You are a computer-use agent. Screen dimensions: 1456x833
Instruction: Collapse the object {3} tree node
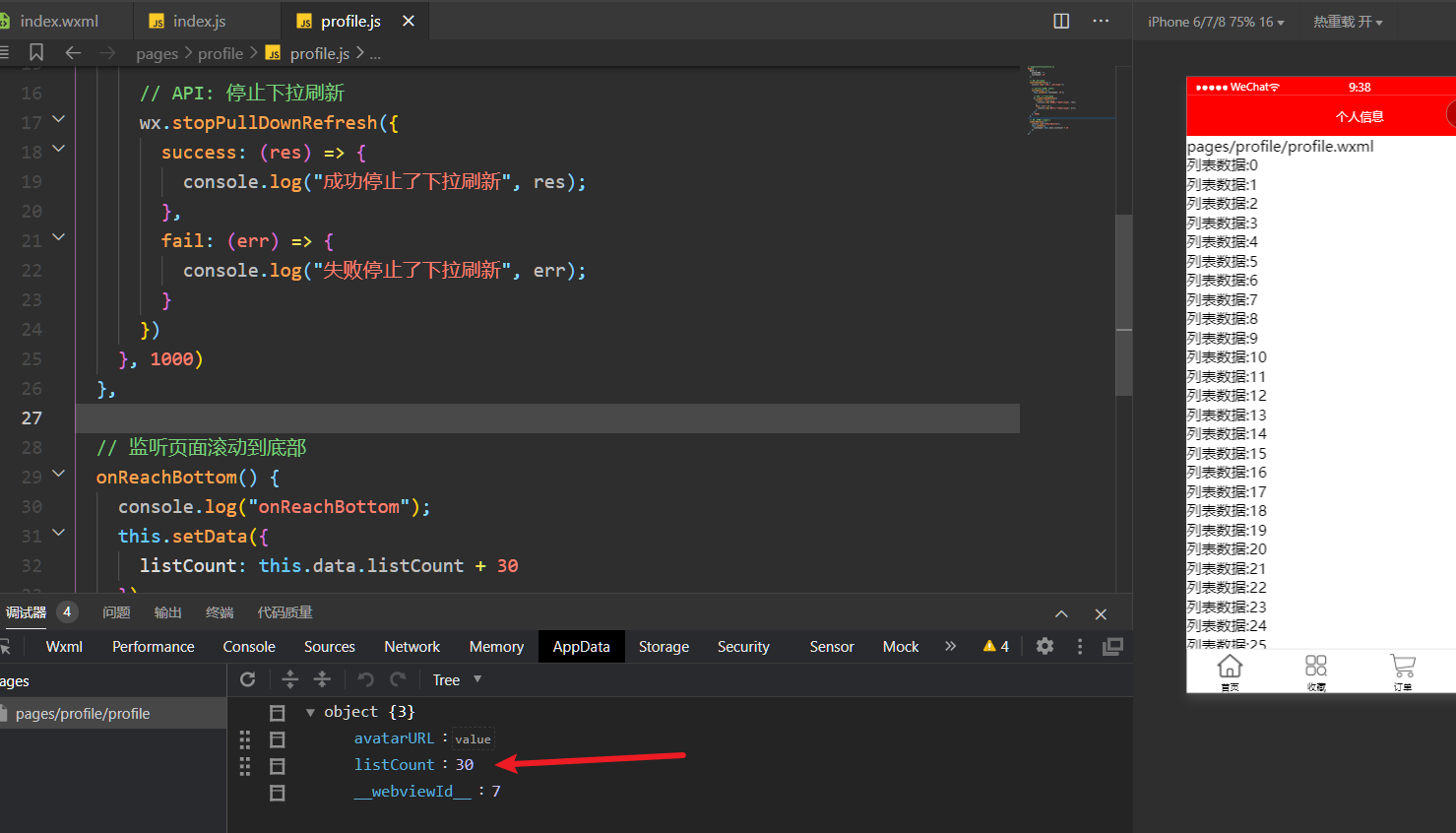coord(310,712)
